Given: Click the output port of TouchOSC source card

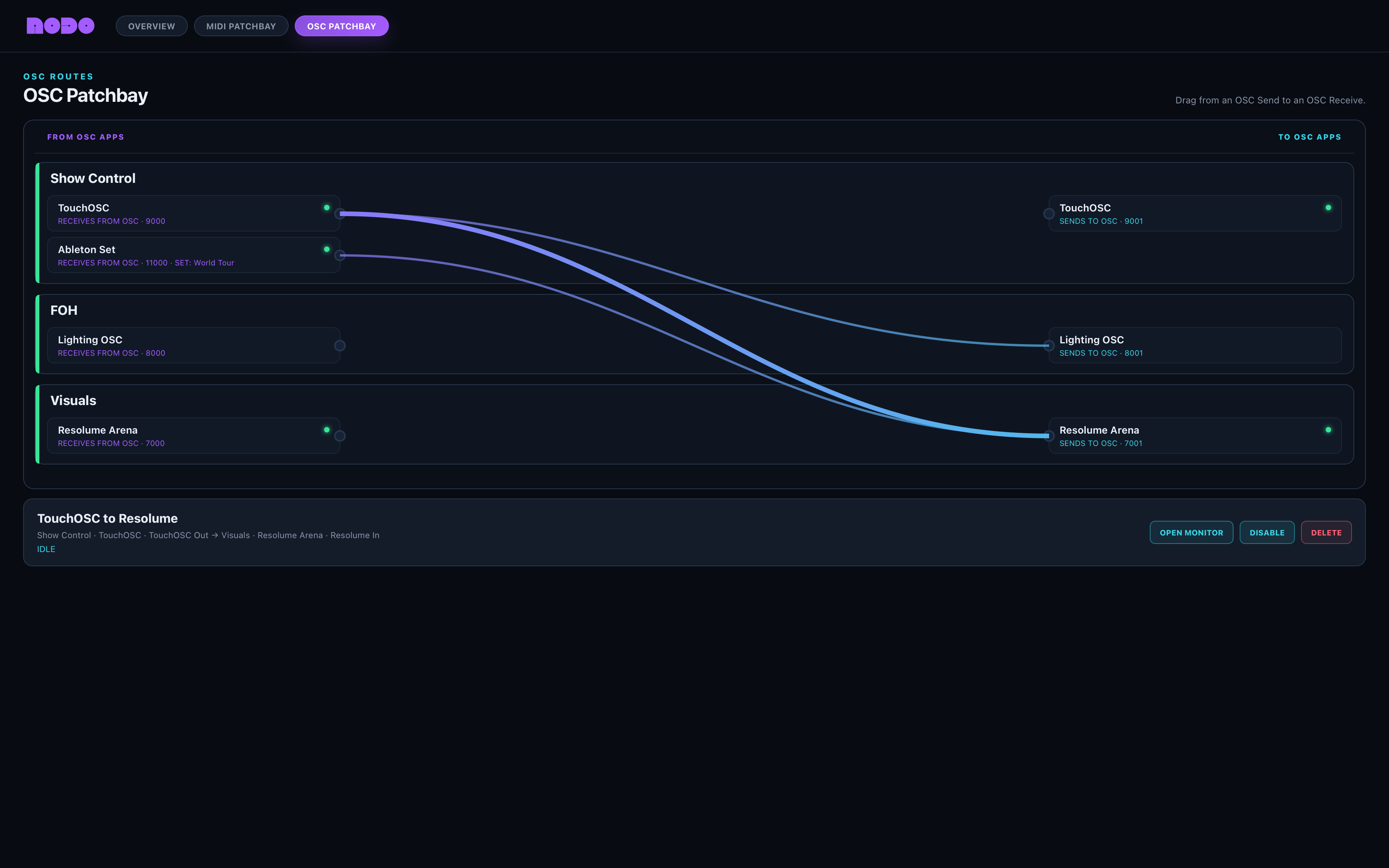Looking at the screenshot, I should (340, 214).
